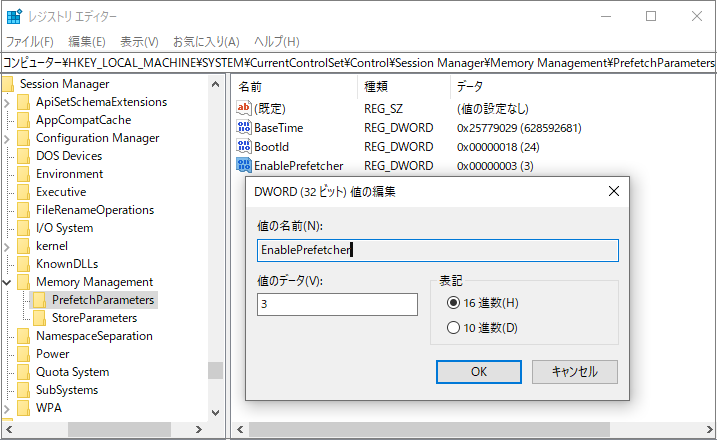This screenshot has width=717, height=440.
Task: Select the PrefetchParameters folder icon
Action: click(39, 300)
